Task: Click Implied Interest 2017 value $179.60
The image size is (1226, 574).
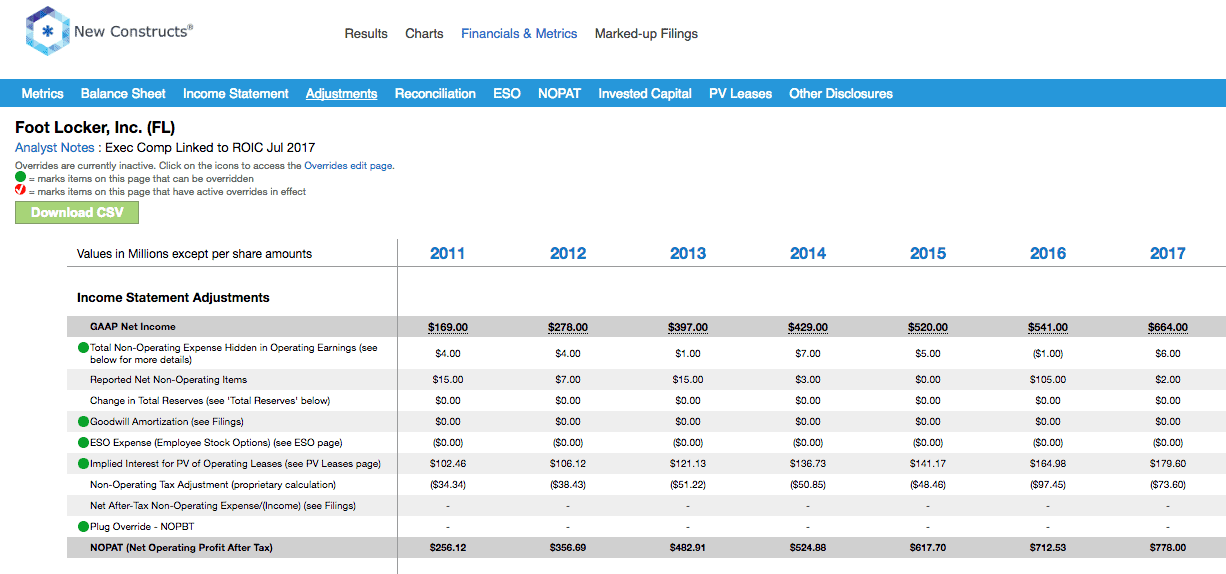Action: [x=1168, y=464]
